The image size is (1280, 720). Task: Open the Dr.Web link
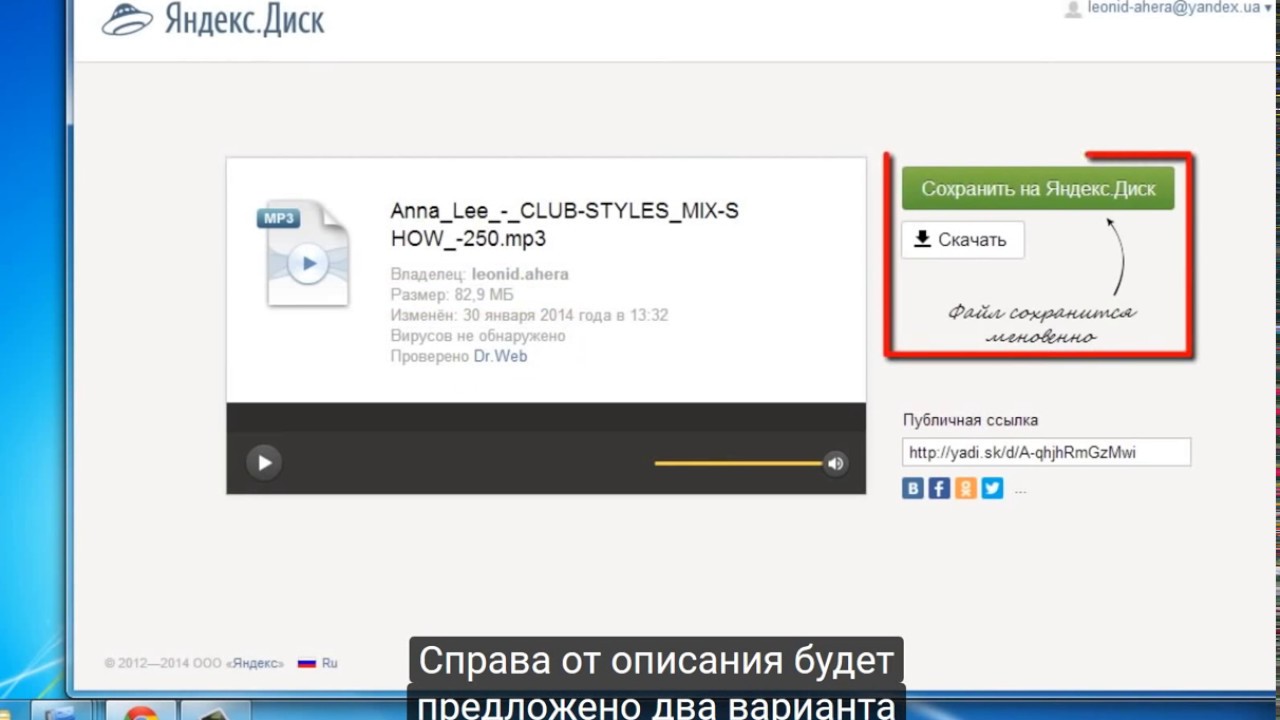[500, 356]
